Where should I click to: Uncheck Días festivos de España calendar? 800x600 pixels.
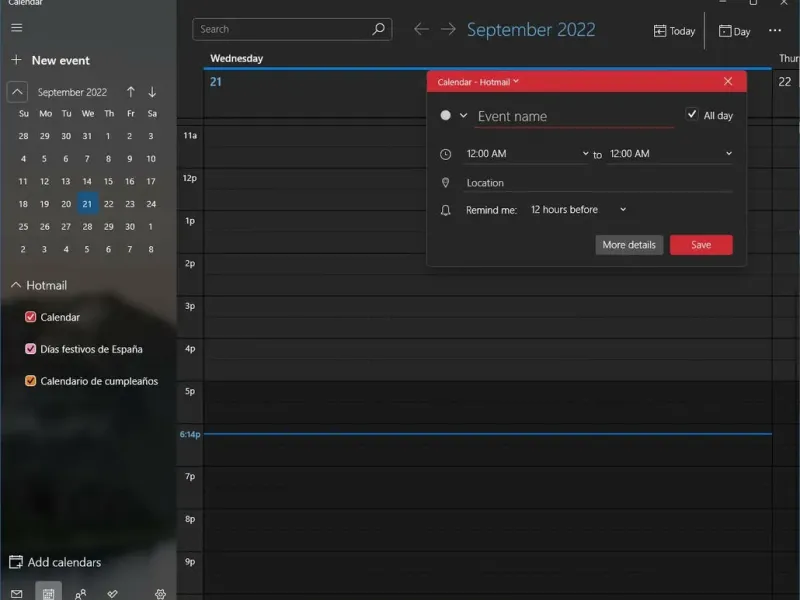(31, 349)
